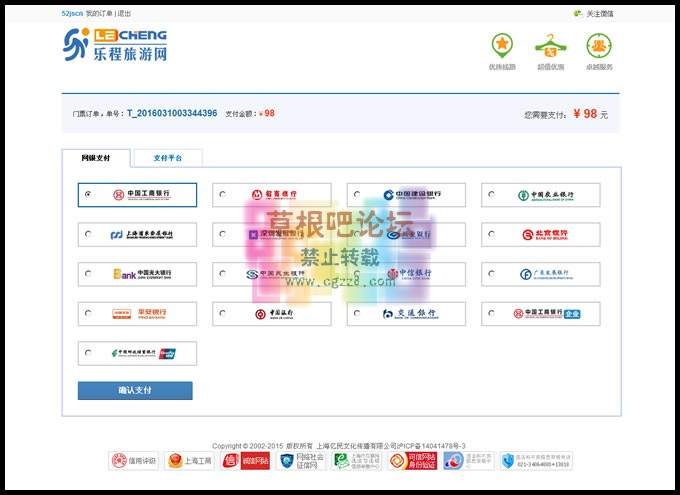Click the 中国民生银行 bank logo
This screenshot has width=680, height=495.
click(x=275, y=274)
